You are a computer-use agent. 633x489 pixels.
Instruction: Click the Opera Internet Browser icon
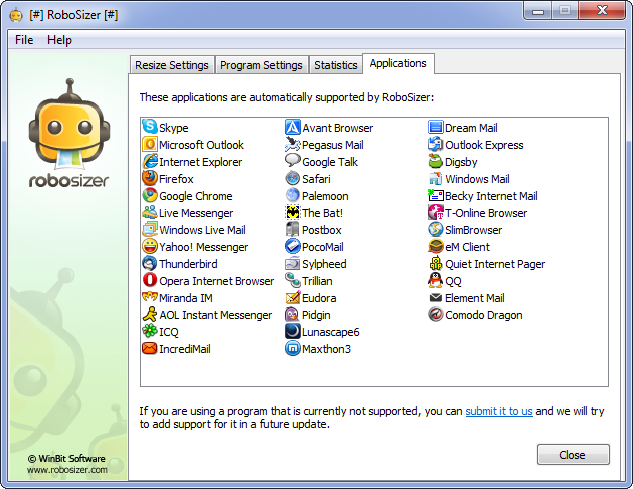[150, 281]
